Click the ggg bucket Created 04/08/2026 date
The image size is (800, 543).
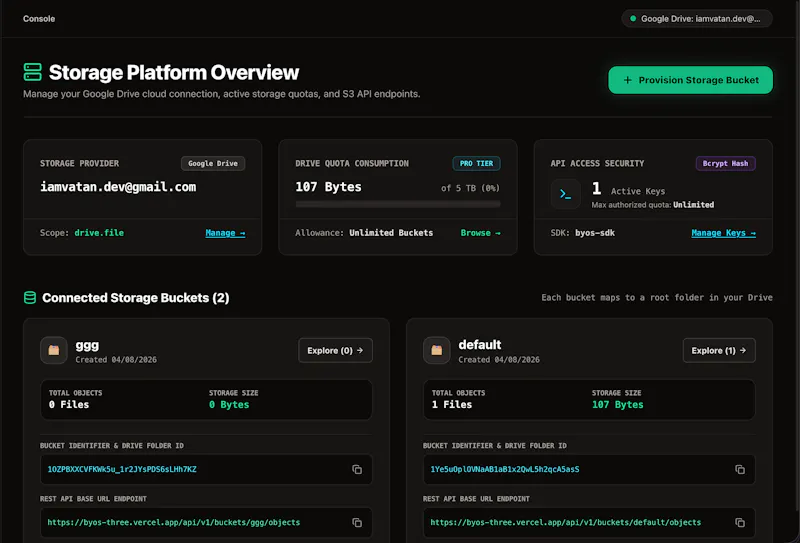[116, 360]
